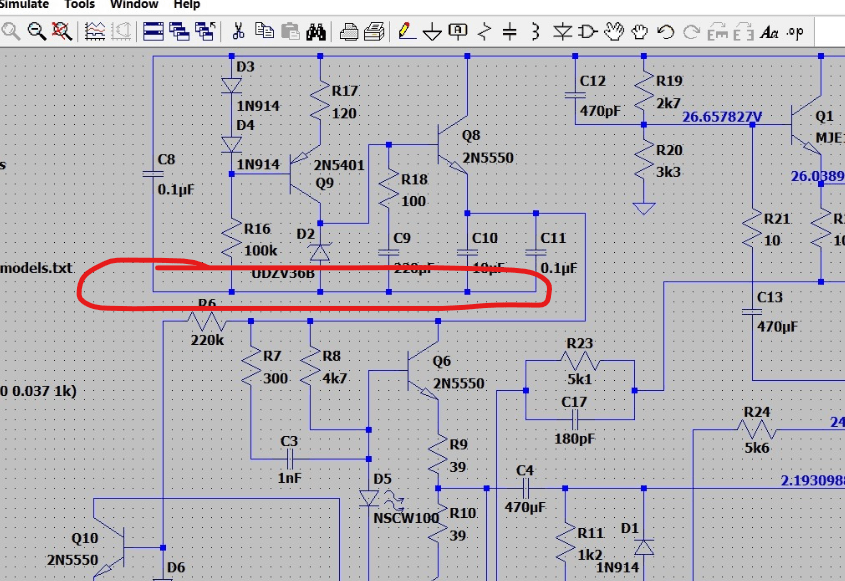
Task: Click the cascade windows icon
Action: point(179,32)
